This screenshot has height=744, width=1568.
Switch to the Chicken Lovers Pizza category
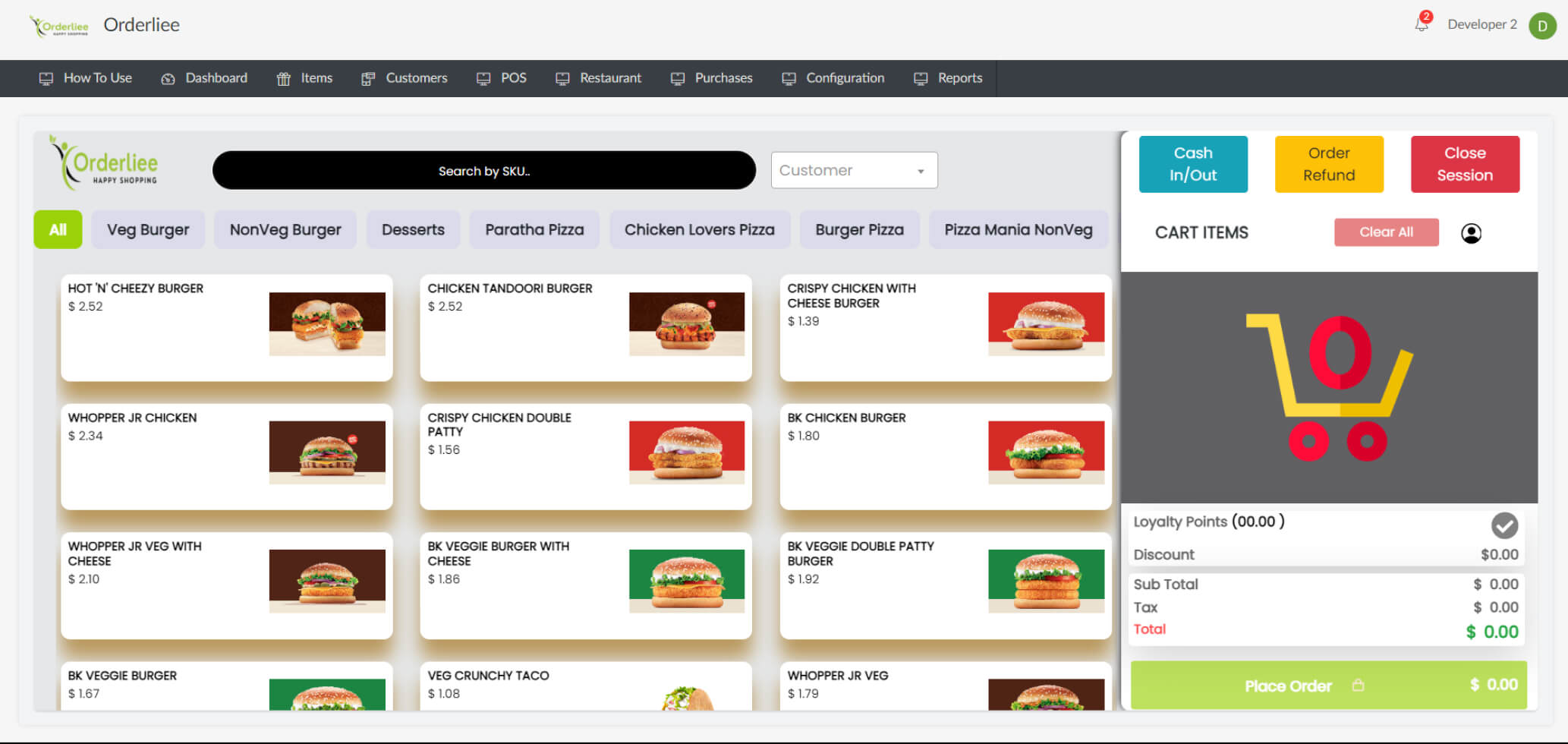click(699, 229)
